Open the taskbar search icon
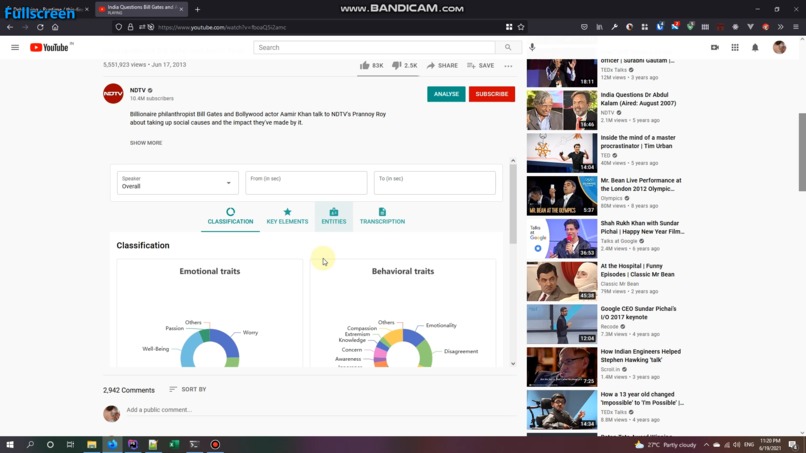 pos(30,444)
